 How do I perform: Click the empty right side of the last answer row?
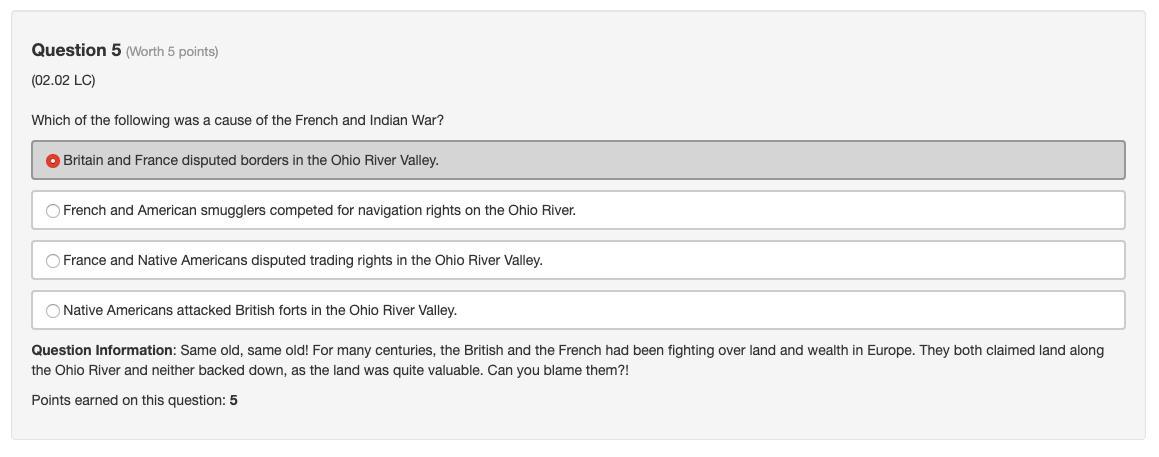[x=800, y=311]
